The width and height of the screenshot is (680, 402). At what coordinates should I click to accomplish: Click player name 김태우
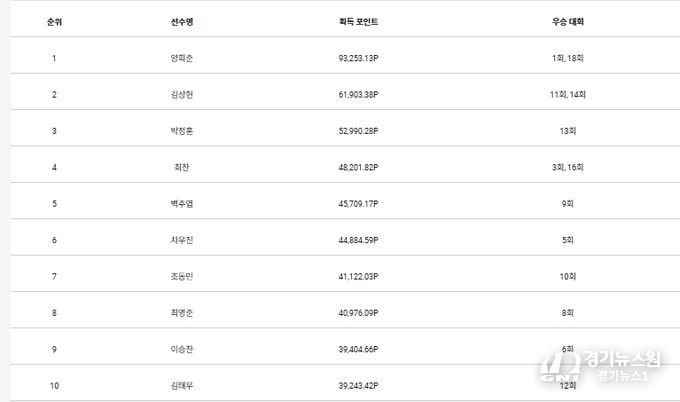pyautogui.click(x=181, y=384)
